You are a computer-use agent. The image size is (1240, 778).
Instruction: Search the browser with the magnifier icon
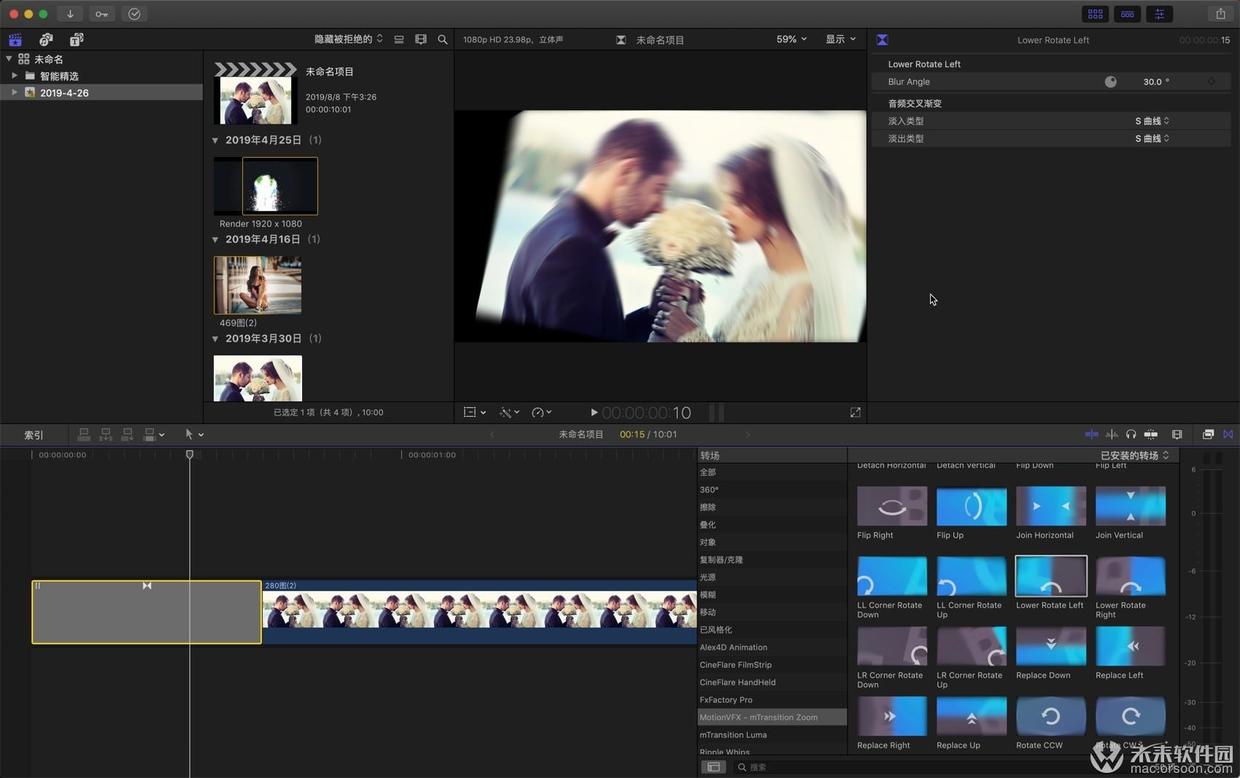tap(442, 39)
